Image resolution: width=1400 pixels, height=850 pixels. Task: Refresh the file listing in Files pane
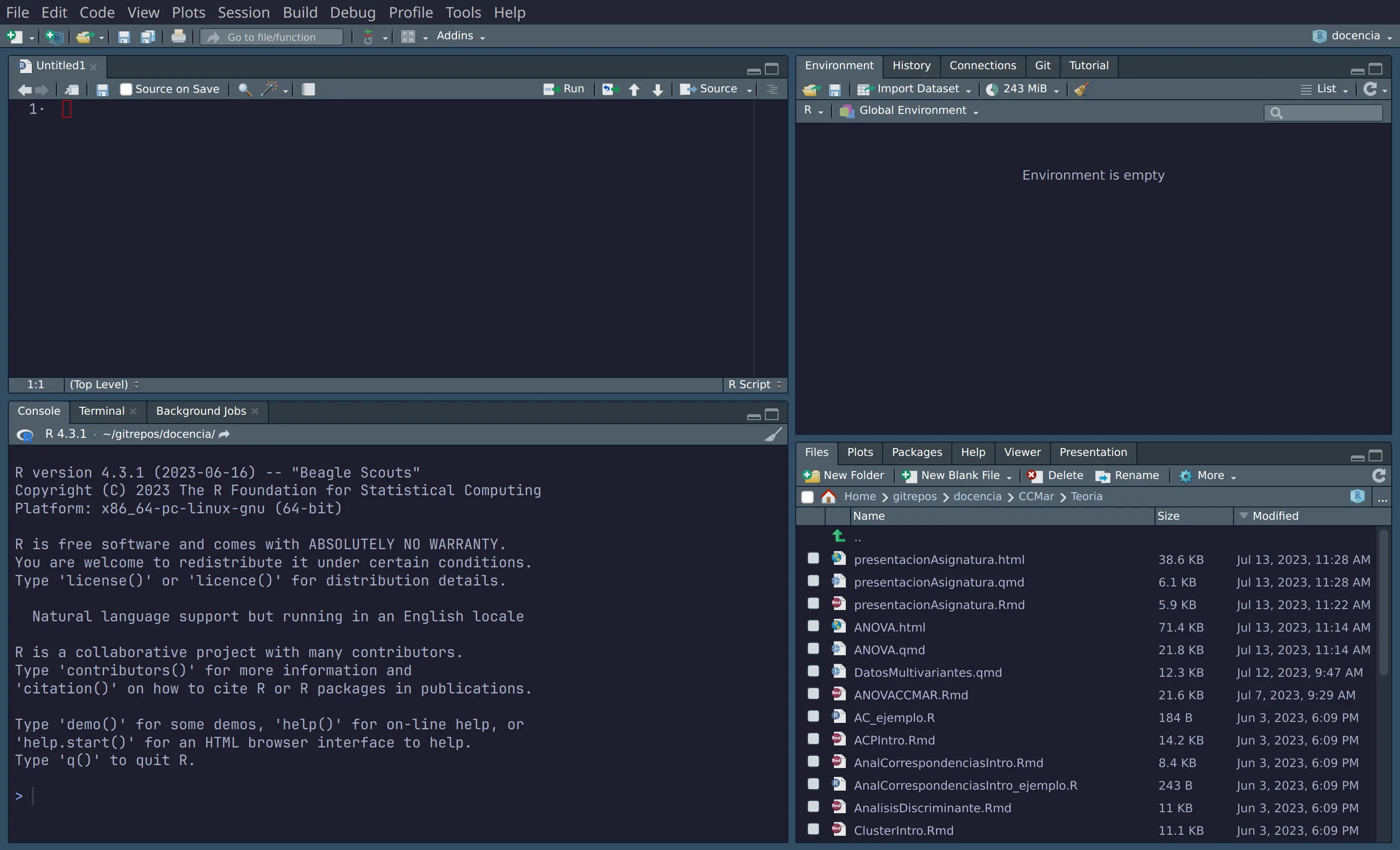pos(1378,476)
